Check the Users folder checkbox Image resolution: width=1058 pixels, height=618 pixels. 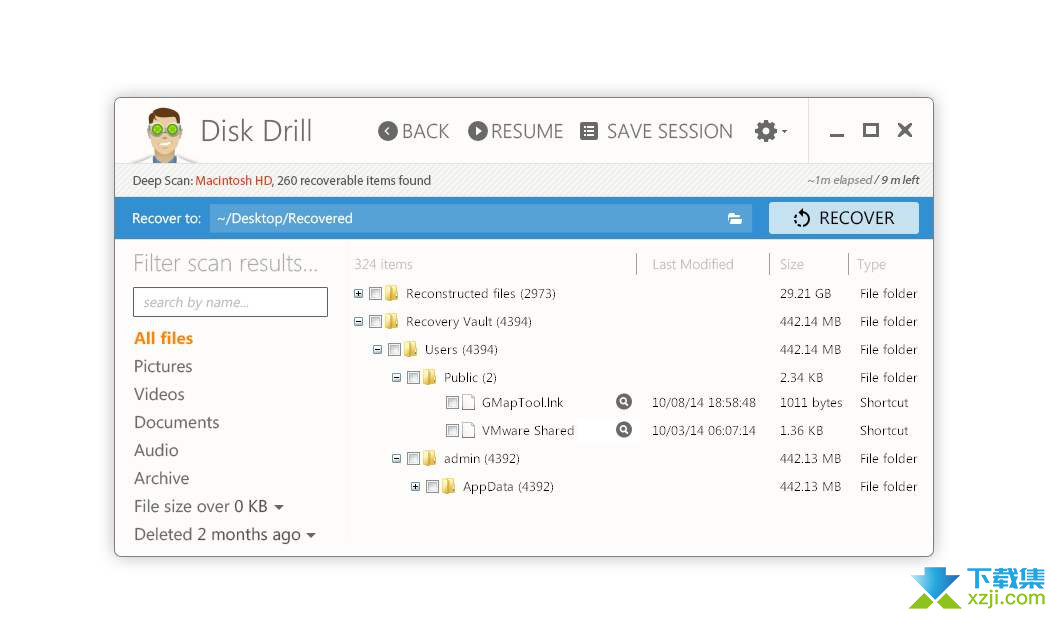[395, 349]
